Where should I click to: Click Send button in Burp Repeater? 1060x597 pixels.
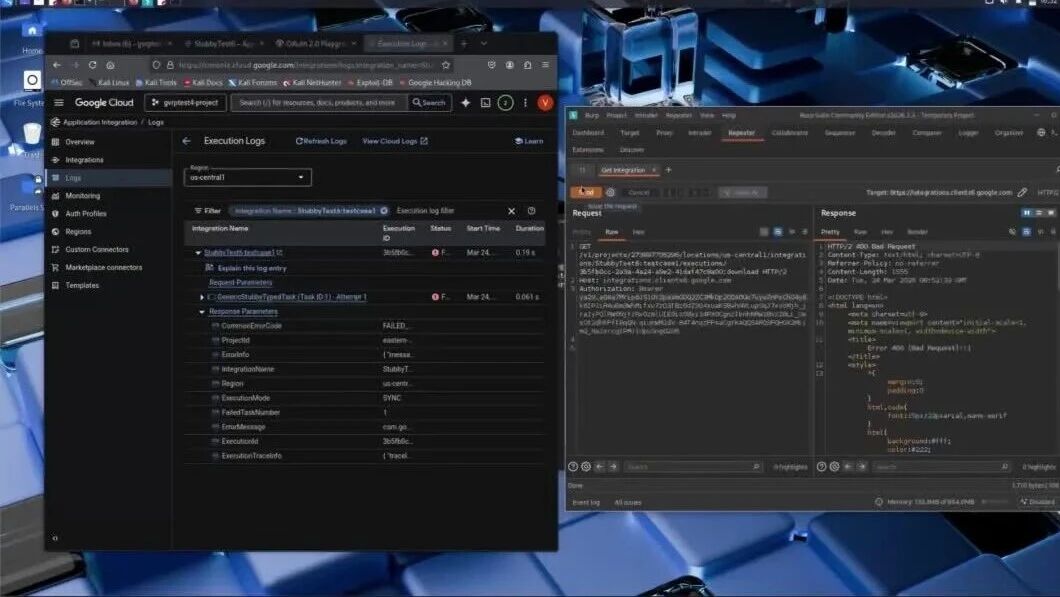[x=585, y=193]
